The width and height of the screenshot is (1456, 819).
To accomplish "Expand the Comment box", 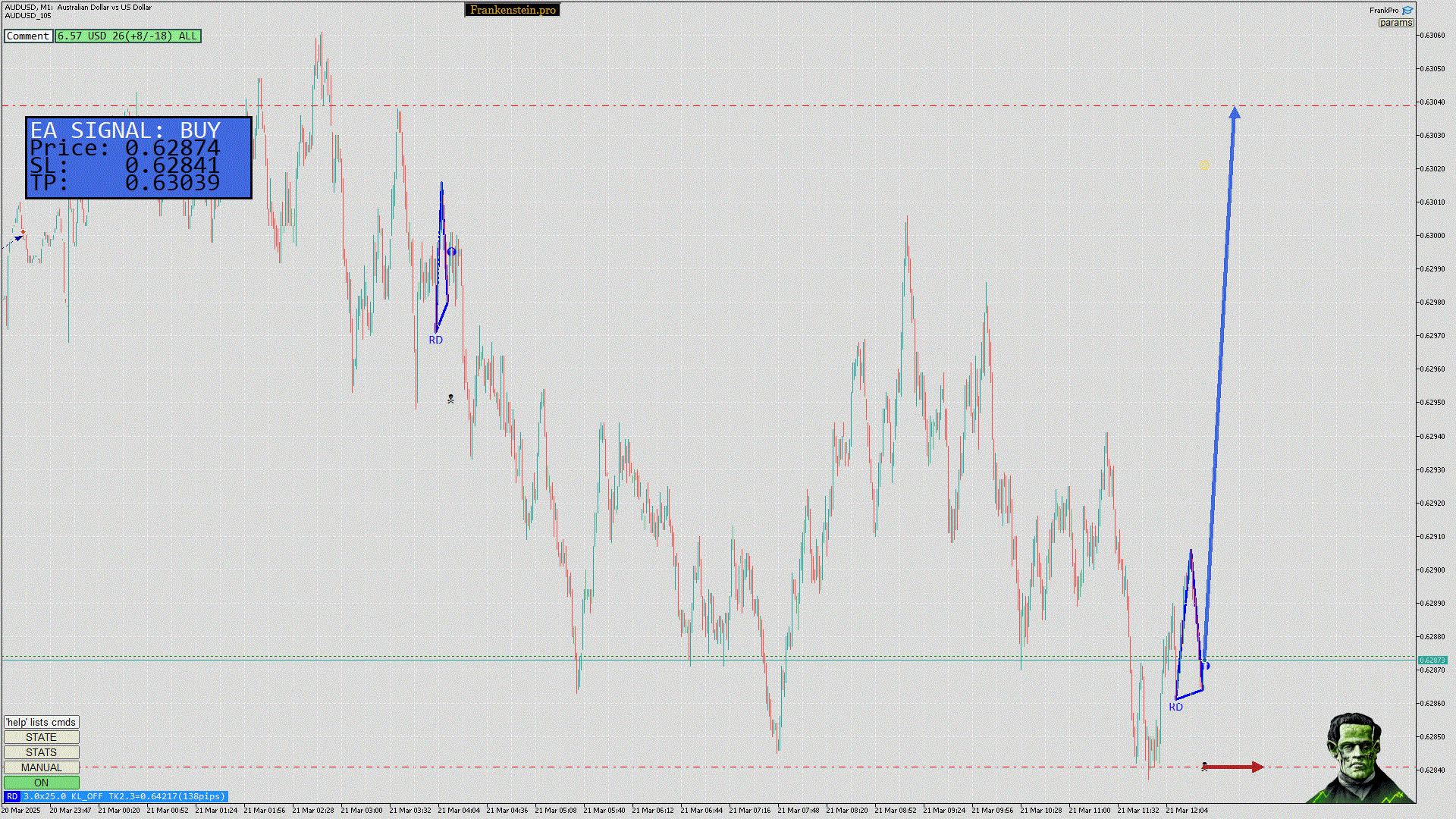I will (x=28, y=36).
